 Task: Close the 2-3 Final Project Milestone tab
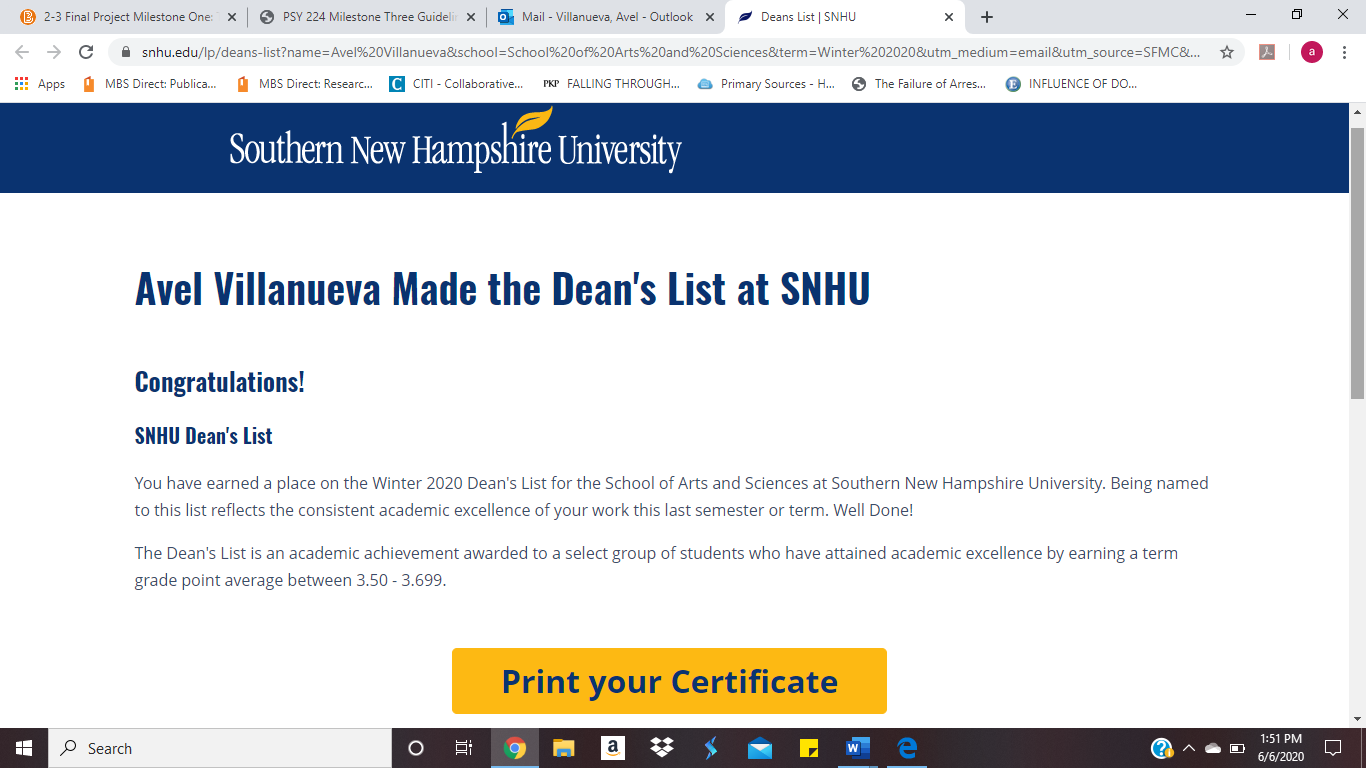click(232, 17)
